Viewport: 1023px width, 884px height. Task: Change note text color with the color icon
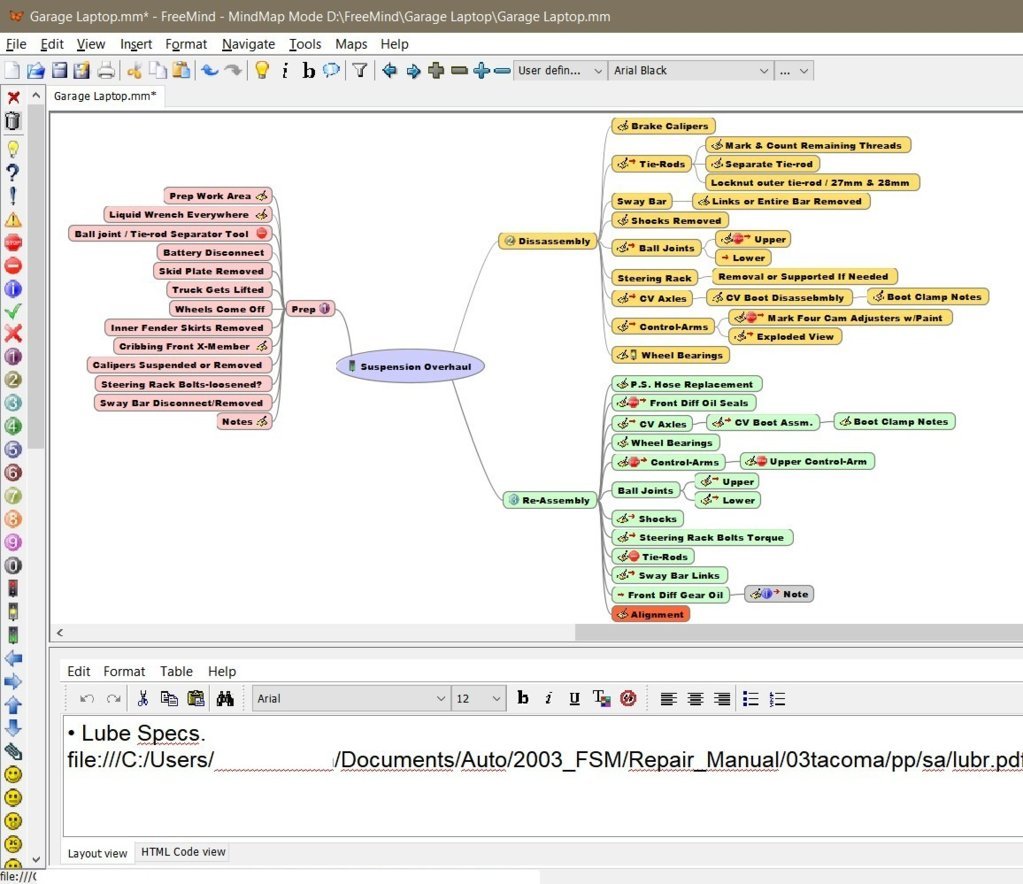[601, 699]
